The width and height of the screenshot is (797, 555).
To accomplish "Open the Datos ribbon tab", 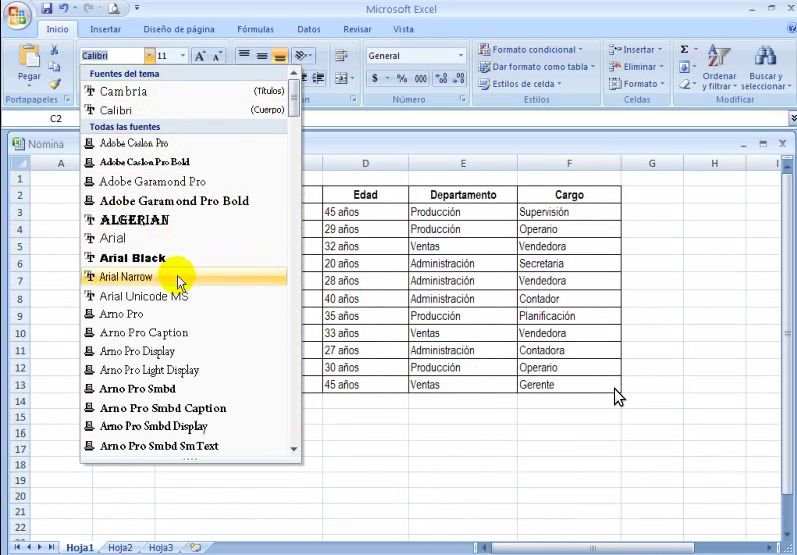I will tap(309, 29).
